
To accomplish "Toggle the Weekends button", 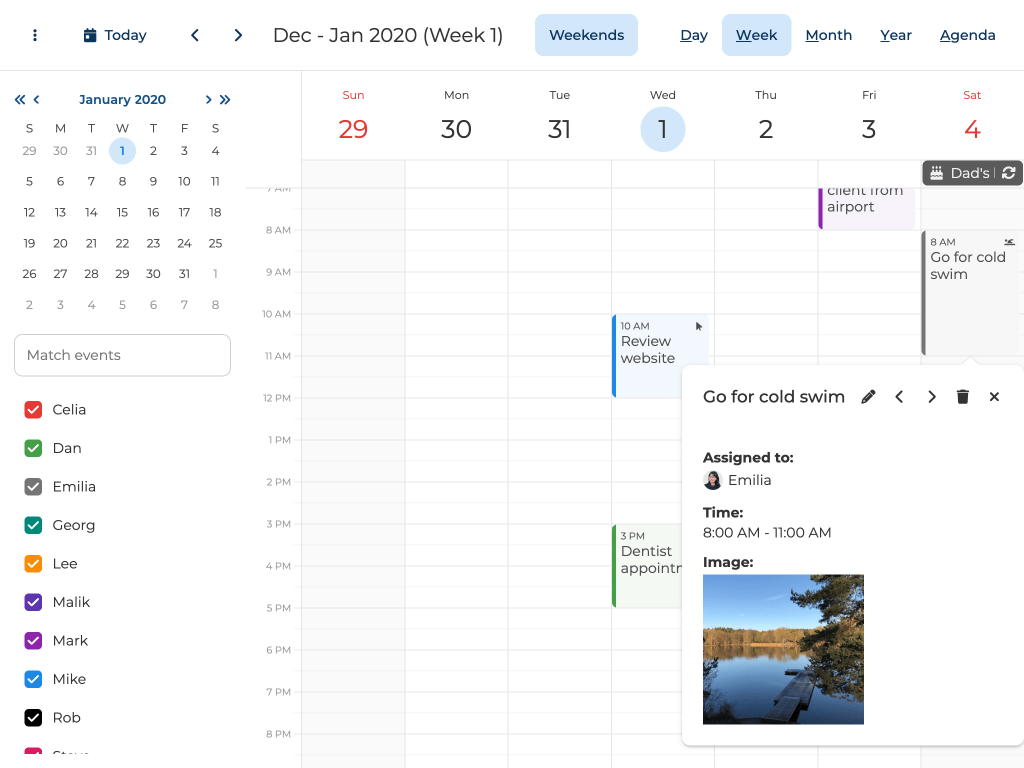I will pyautogui.click(x=586, y=35).
